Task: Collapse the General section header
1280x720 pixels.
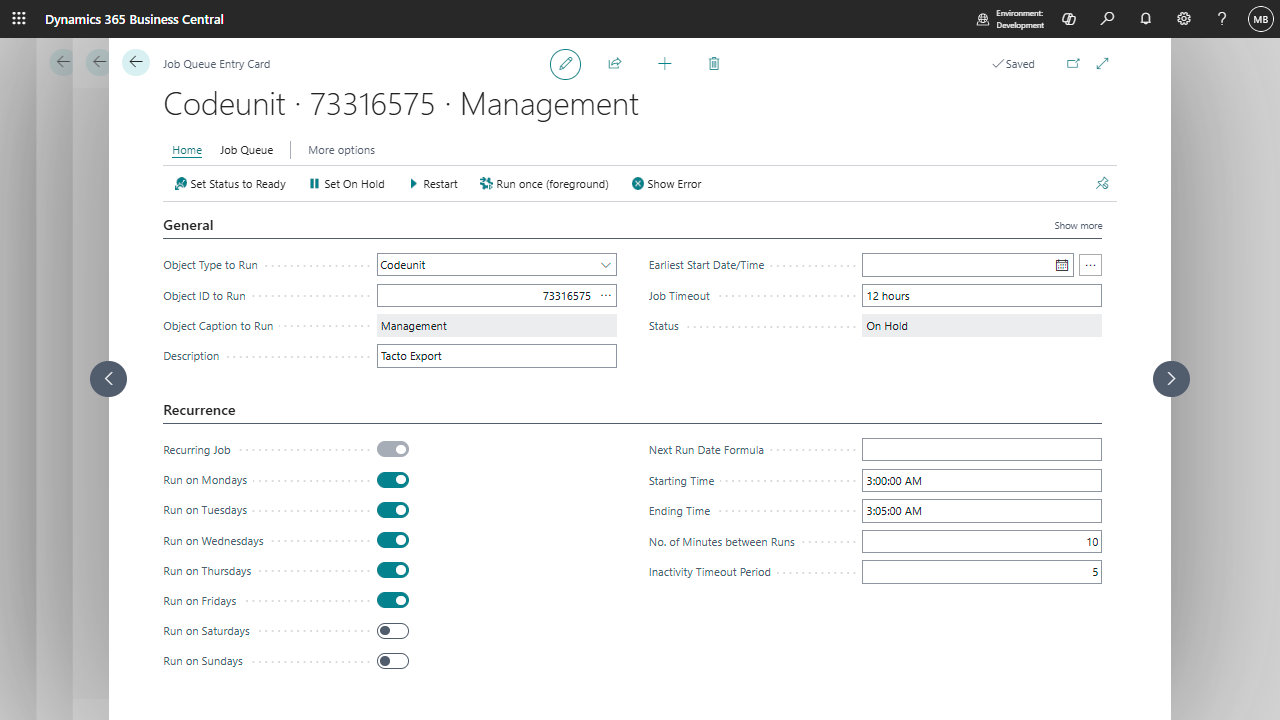Action: click(188, 225)
